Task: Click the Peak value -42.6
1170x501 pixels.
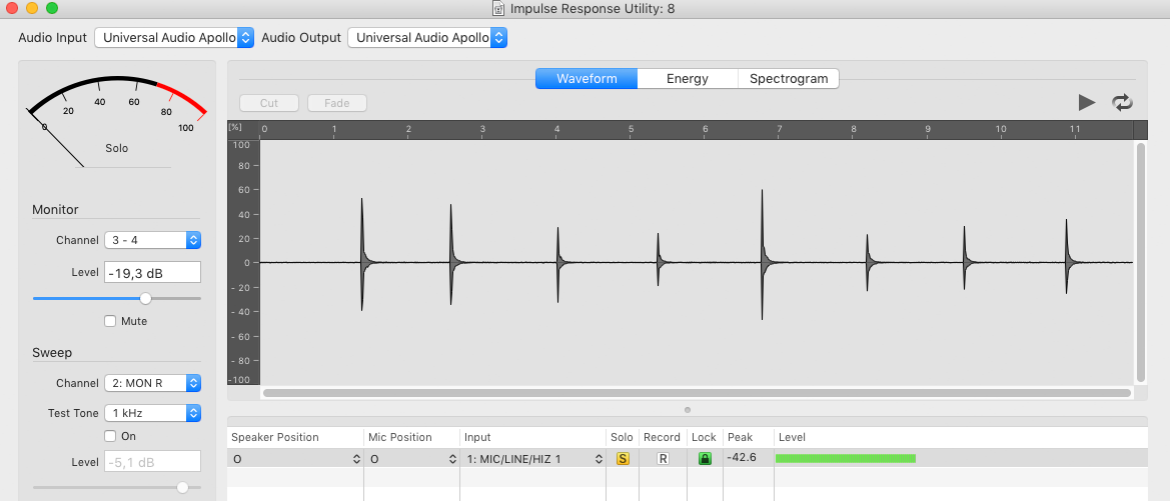Action: coord(742,457)
